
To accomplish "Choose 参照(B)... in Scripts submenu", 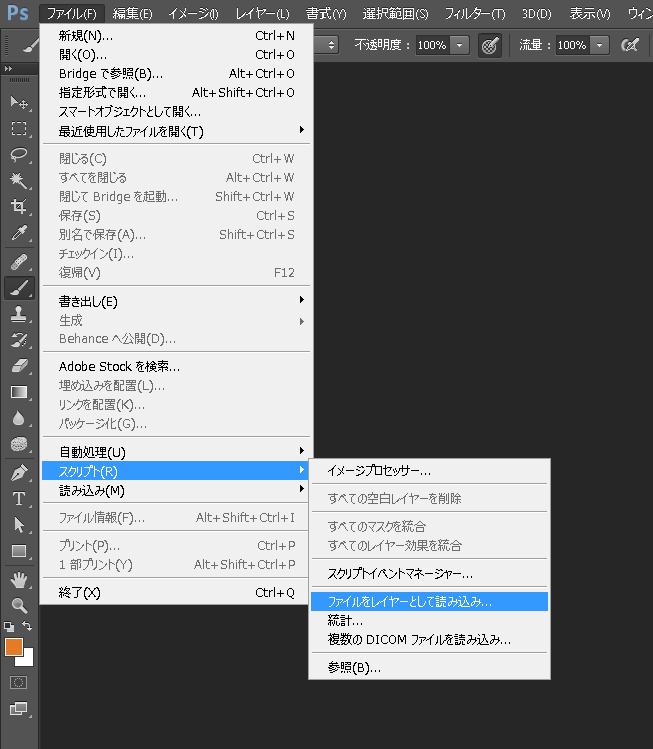I will coord(429,668).
